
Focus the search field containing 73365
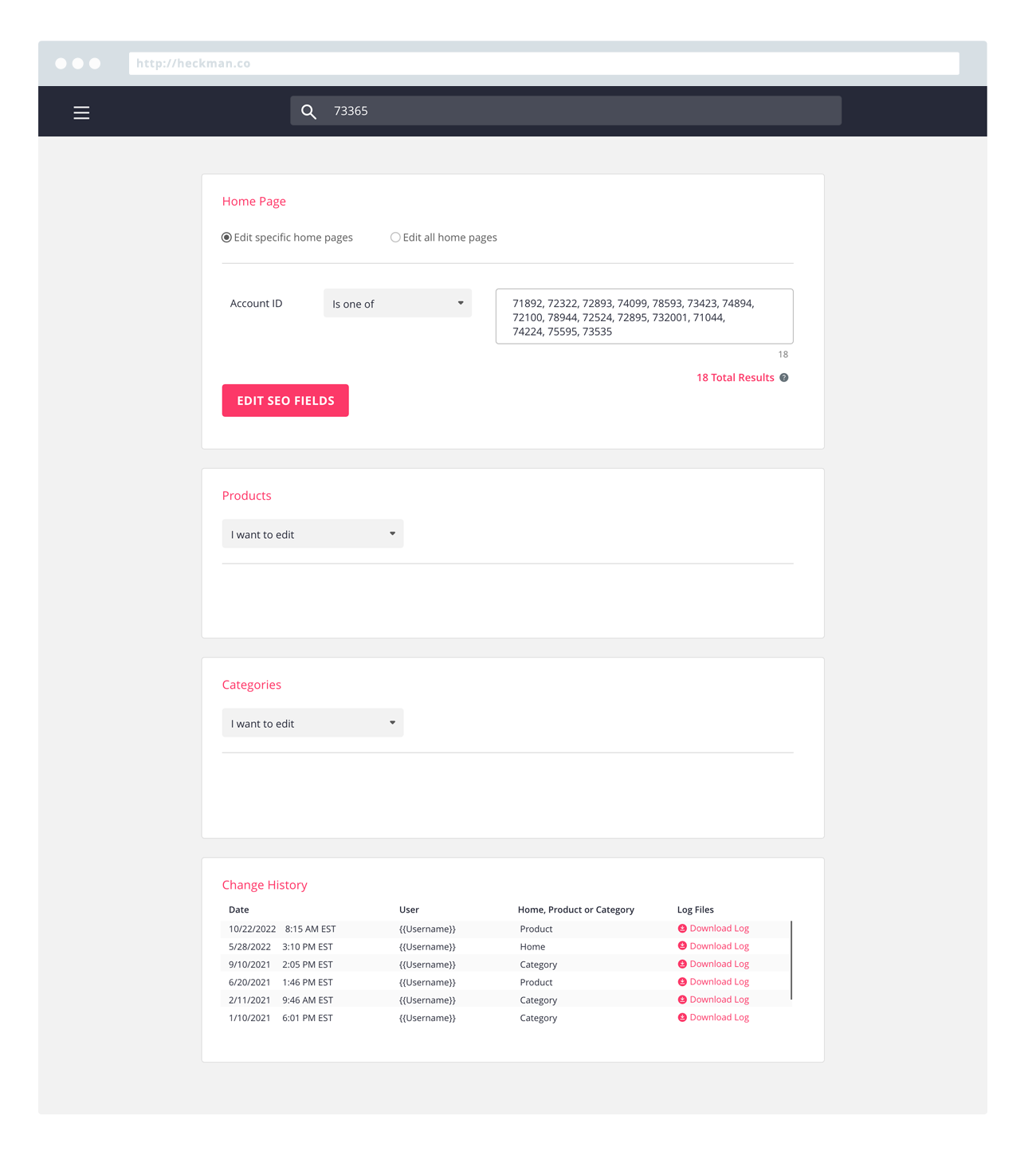[582, 111]
